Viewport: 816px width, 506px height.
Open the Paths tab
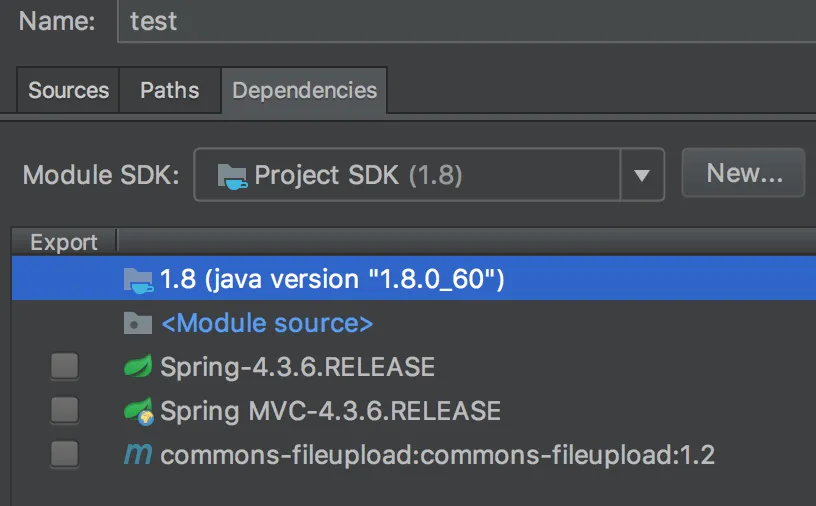(169, 90)
